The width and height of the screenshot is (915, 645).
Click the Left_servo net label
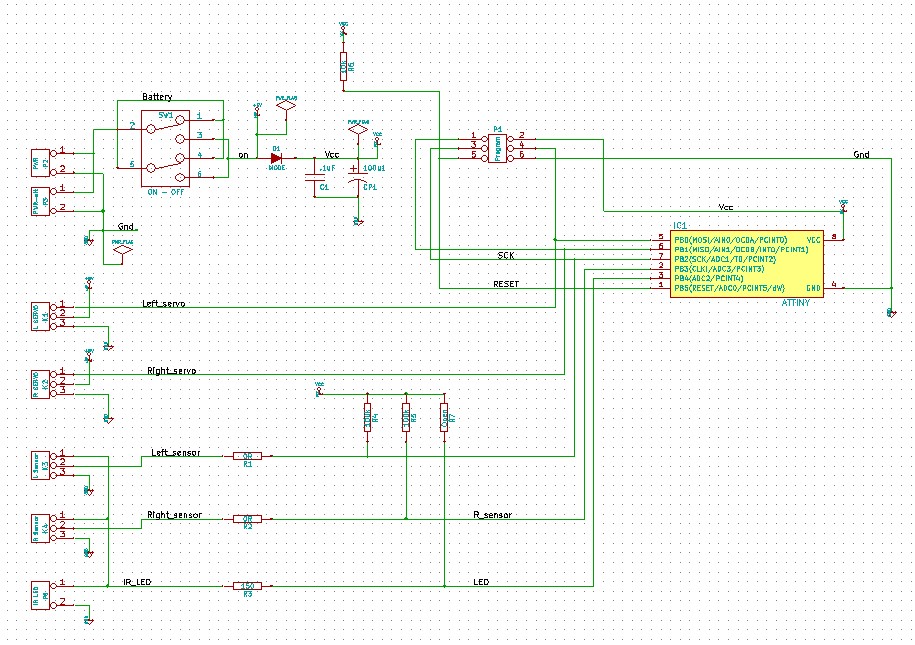coord(162,301)
